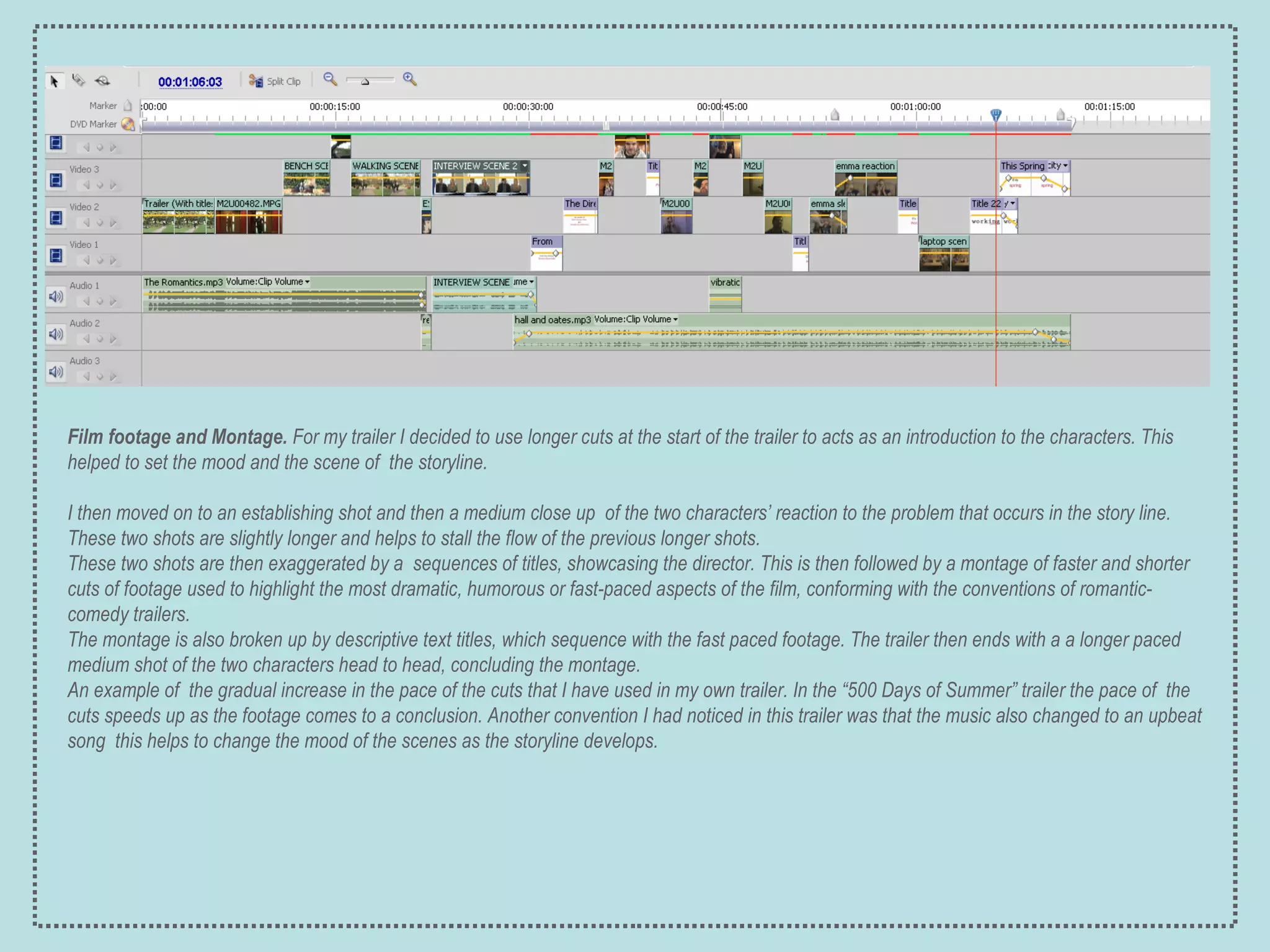Mute the Audio 1 track speaker

(x=56, y=297)
